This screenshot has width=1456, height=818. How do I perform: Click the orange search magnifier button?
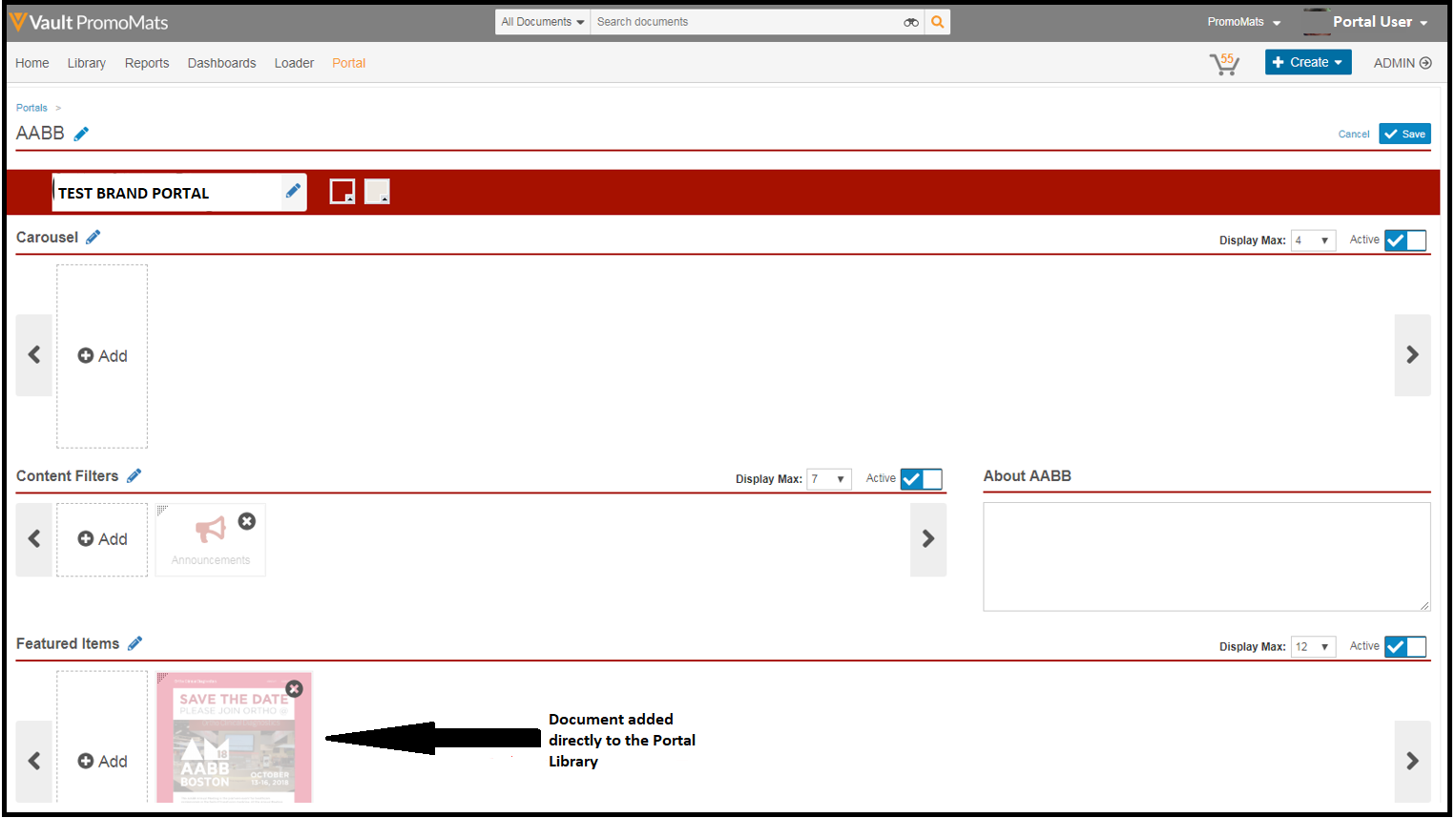(938, 22)
